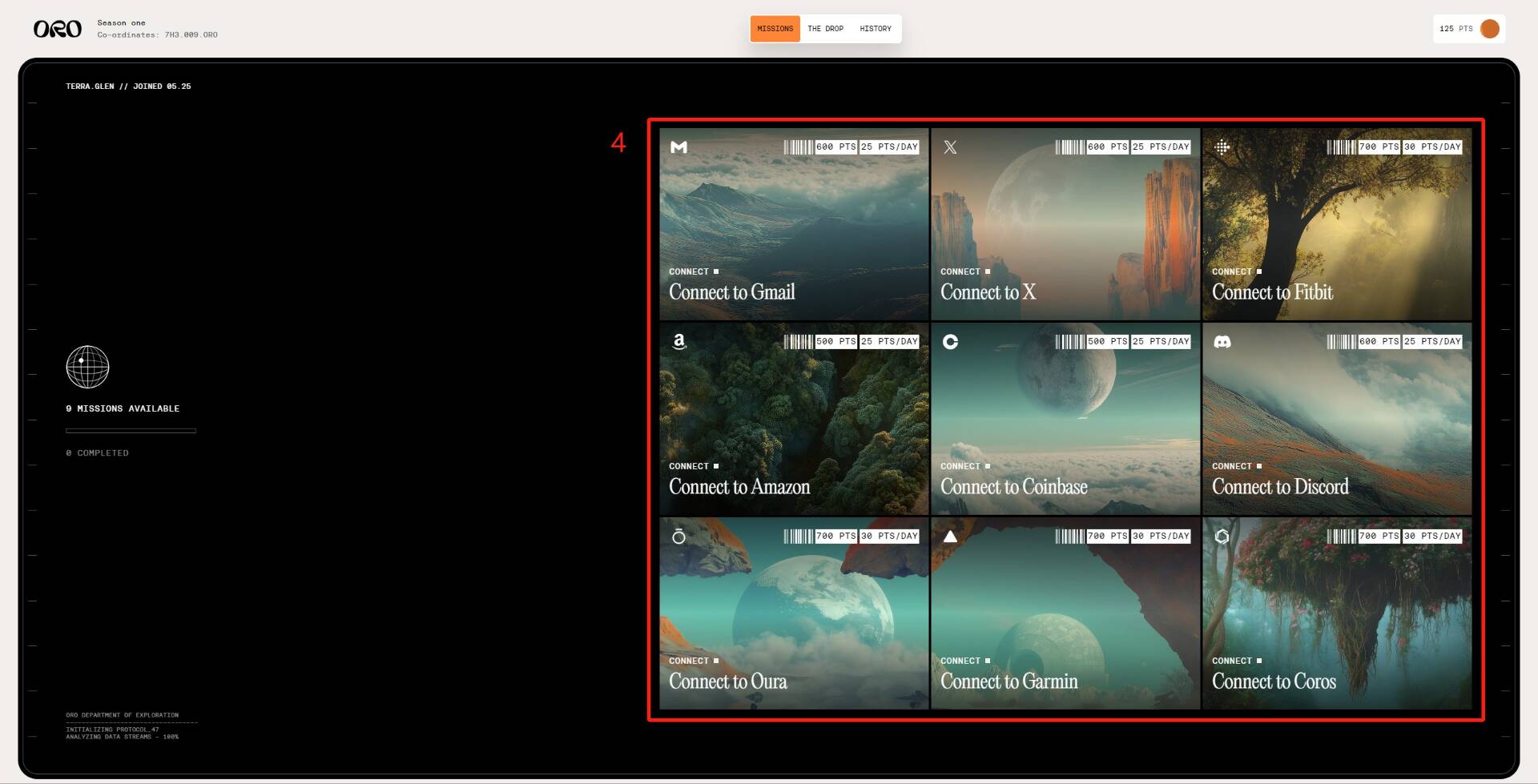Click the X logo icon
The width and height of the screenshot is (1538, 784).
[950, 147]
